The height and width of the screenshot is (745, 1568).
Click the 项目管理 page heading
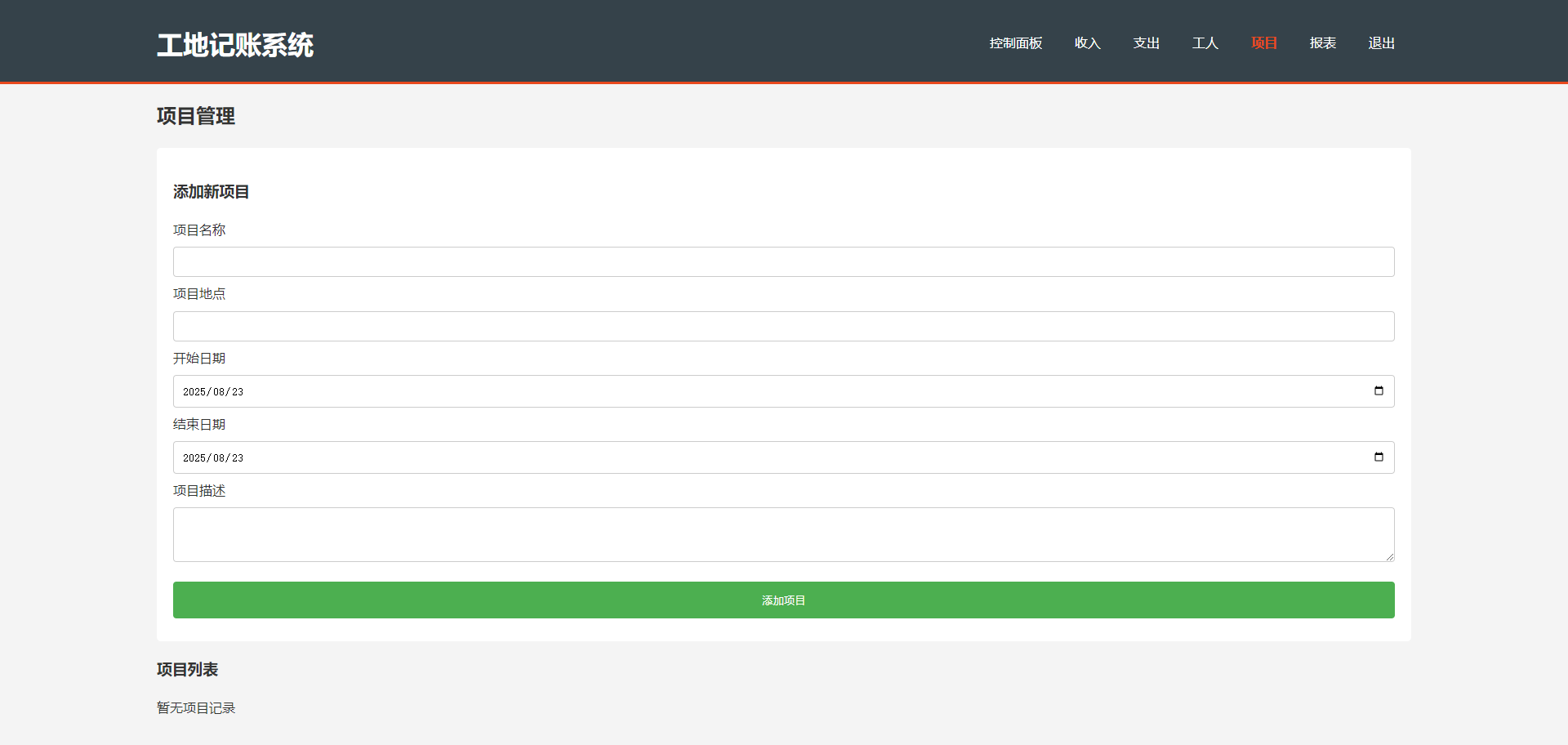tap(196, 116)
